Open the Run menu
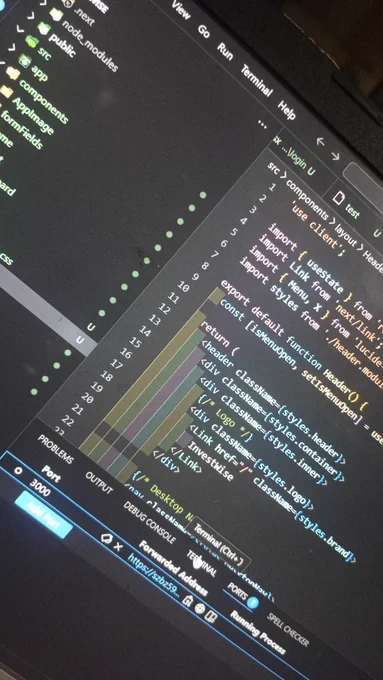 [225, 51]
